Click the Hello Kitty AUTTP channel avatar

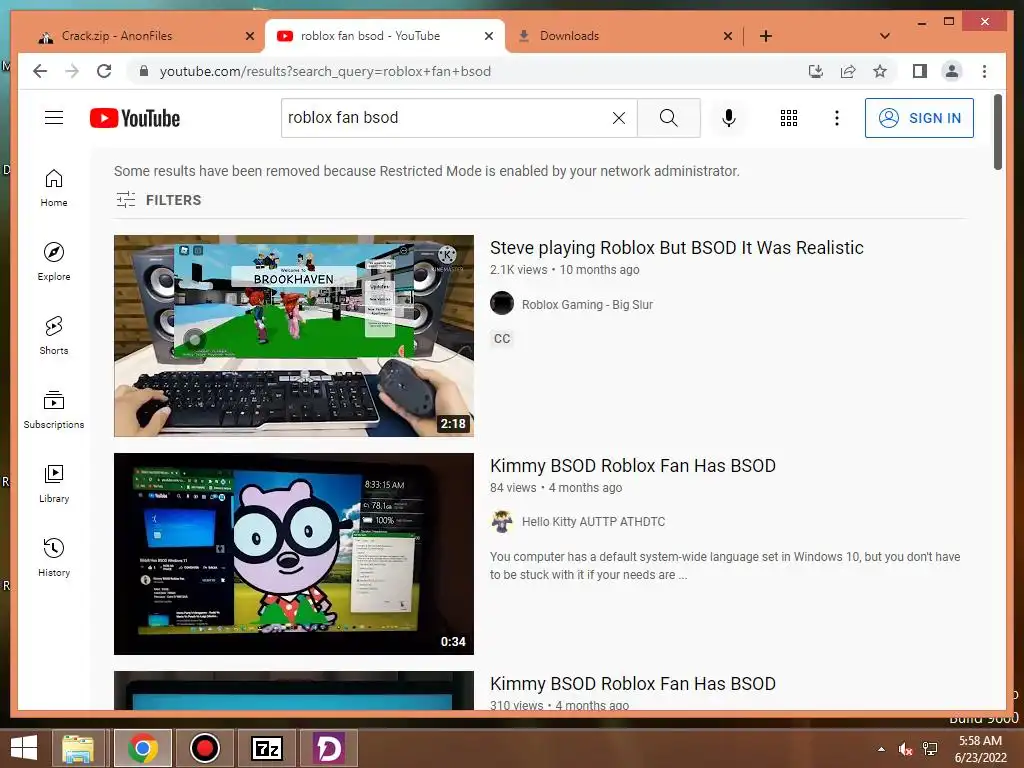tap(502, 521)
